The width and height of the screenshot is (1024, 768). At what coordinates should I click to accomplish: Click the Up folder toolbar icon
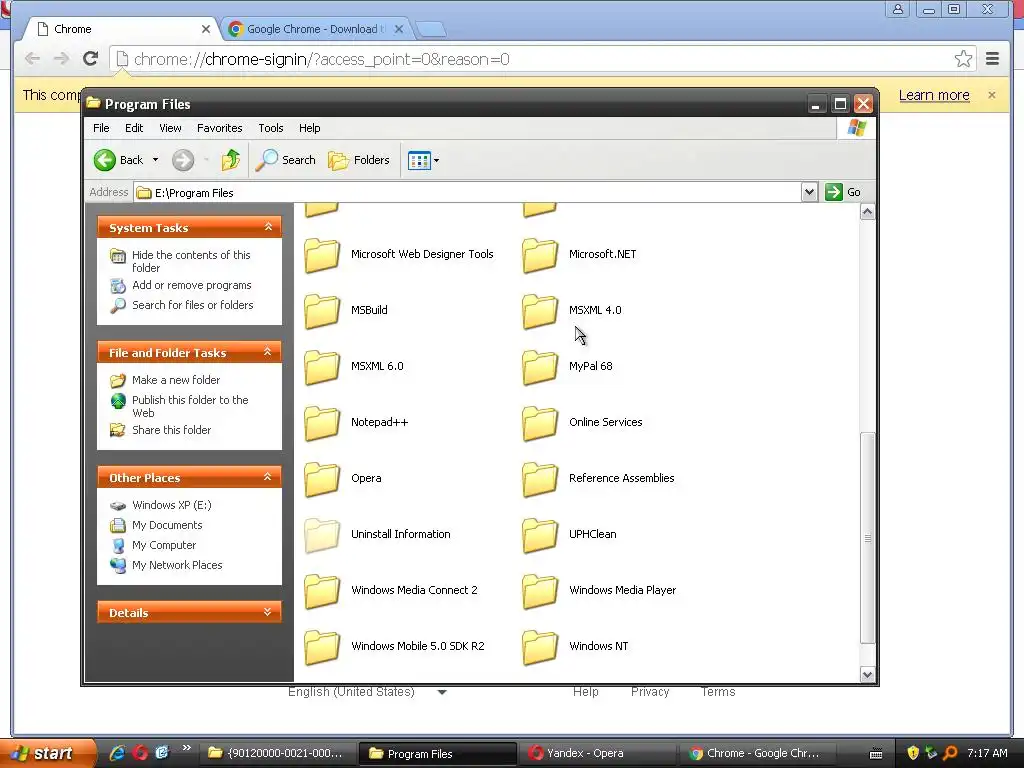tap(231, 160)
